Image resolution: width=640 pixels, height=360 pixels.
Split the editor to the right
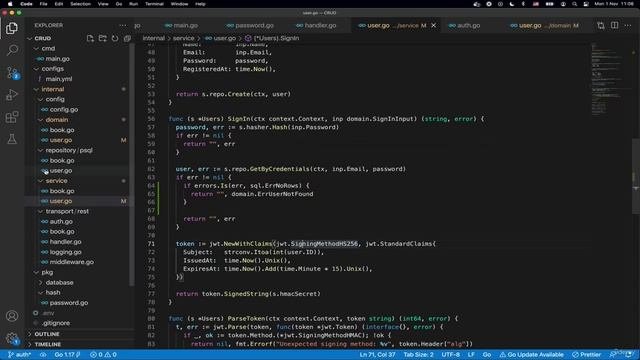click(614, 25)
